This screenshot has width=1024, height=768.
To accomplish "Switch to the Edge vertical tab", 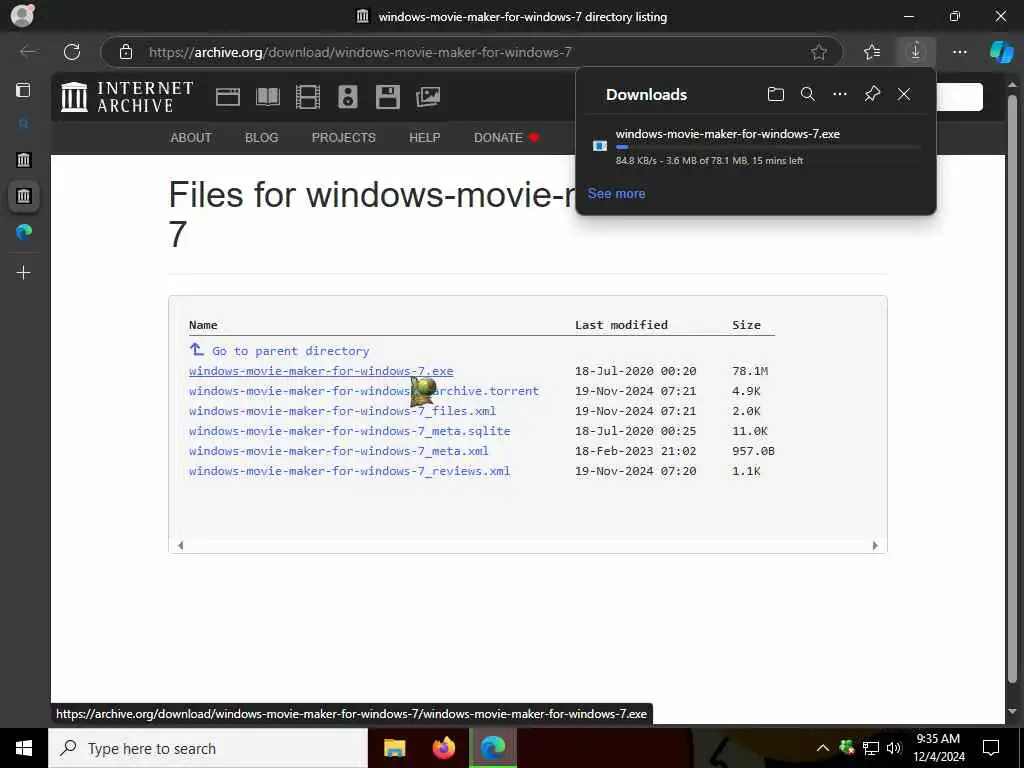I will point(24,232).
